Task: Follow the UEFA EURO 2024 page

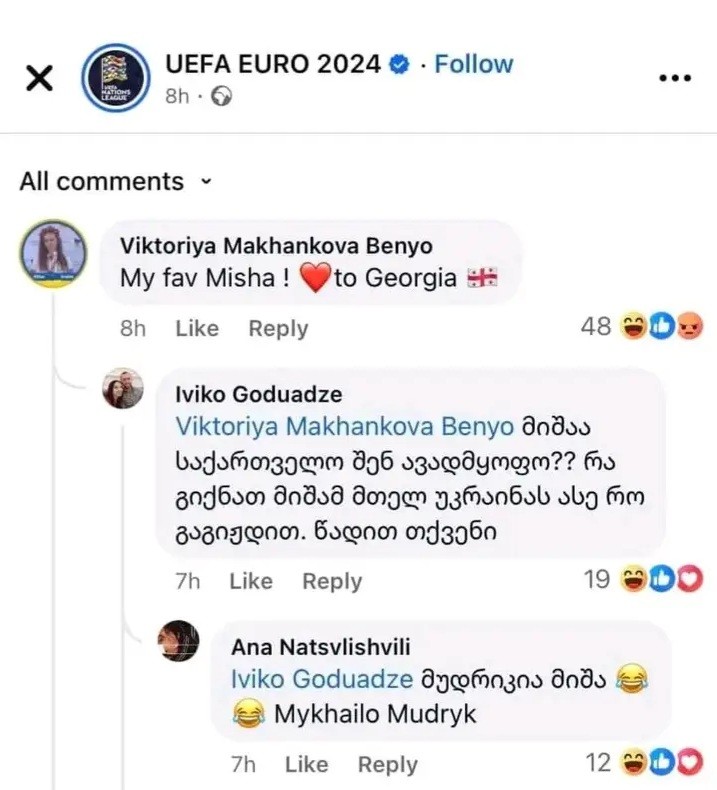Action: (474, 64)
